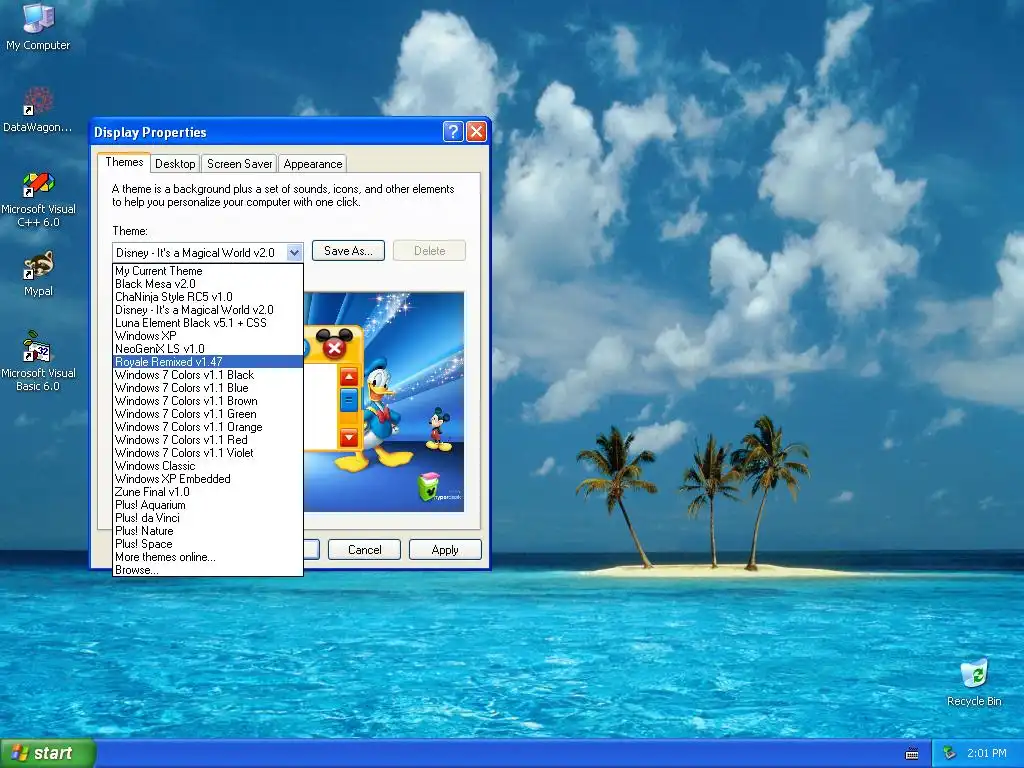Click the help question mark button in title bar
The image size is (1024, 768).
(453, 132)
